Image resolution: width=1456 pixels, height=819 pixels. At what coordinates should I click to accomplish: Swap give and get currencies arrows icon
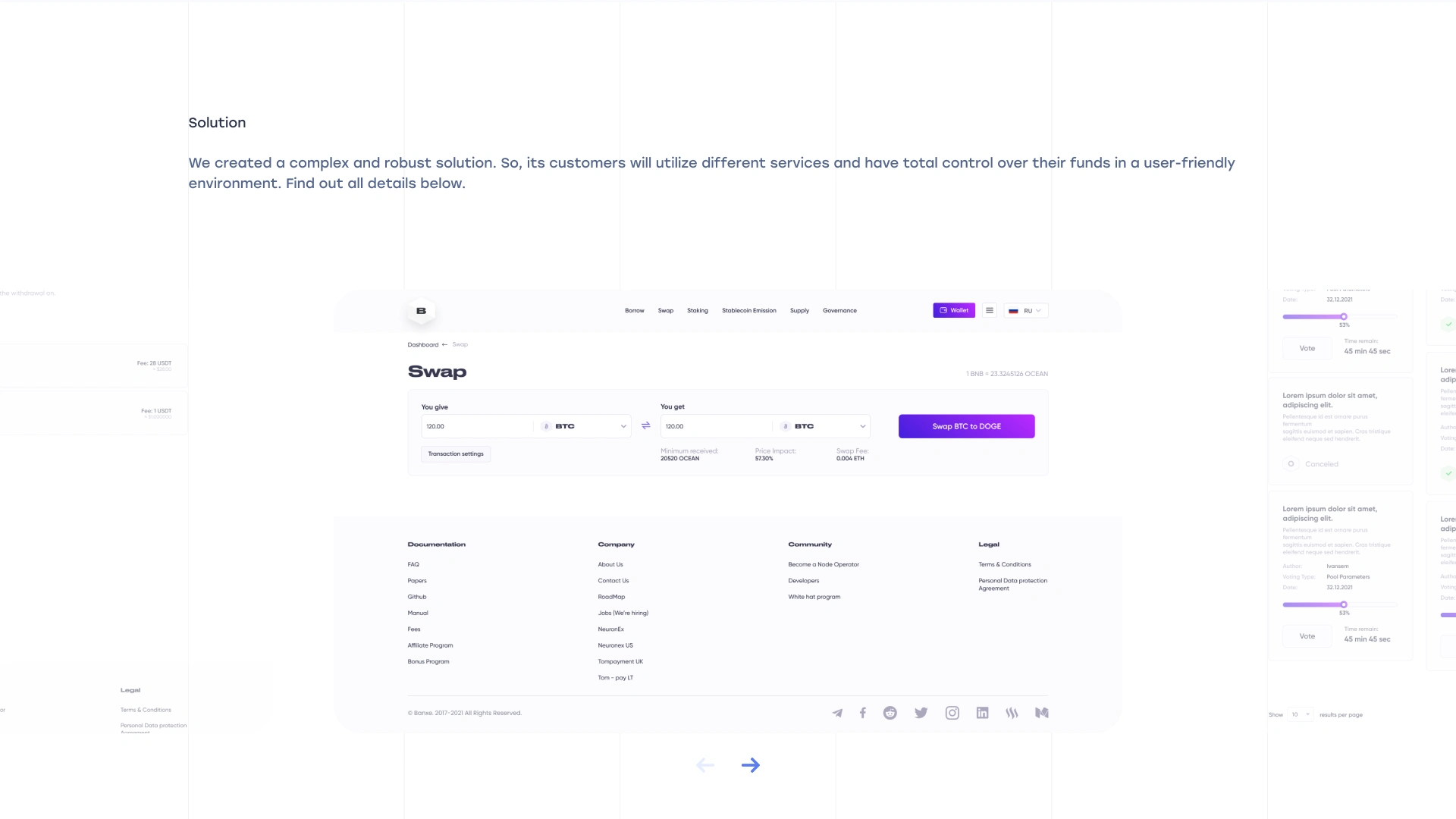pyautogui.click(x=646, y=426)
